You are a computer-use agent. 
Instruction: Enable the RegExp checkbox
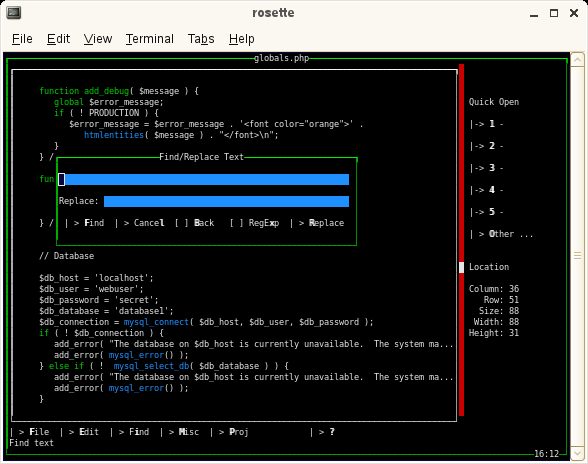(254, 223)
